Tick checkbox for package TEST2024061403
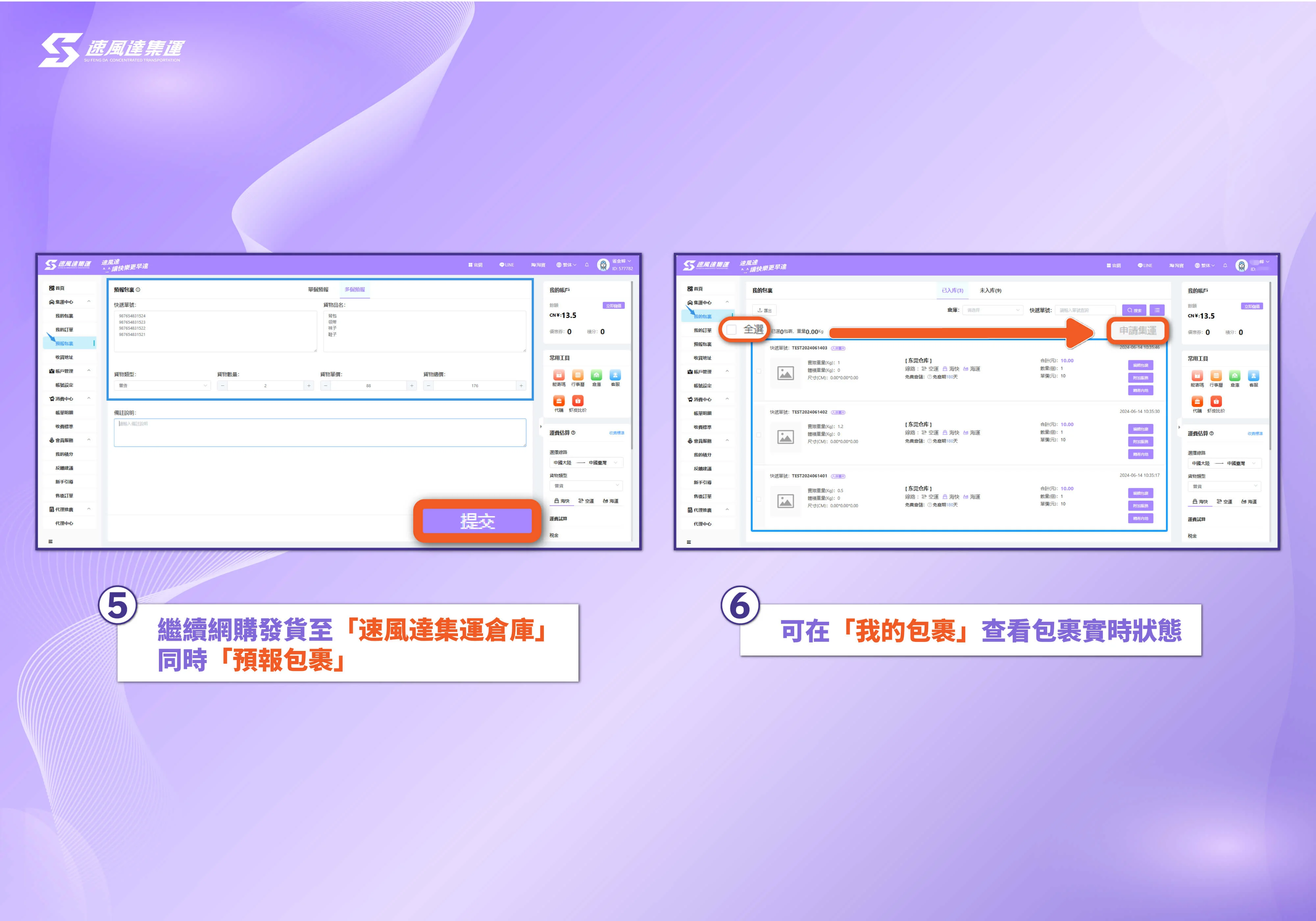The width and height of the screenshot is (1316, 921). 759,371
